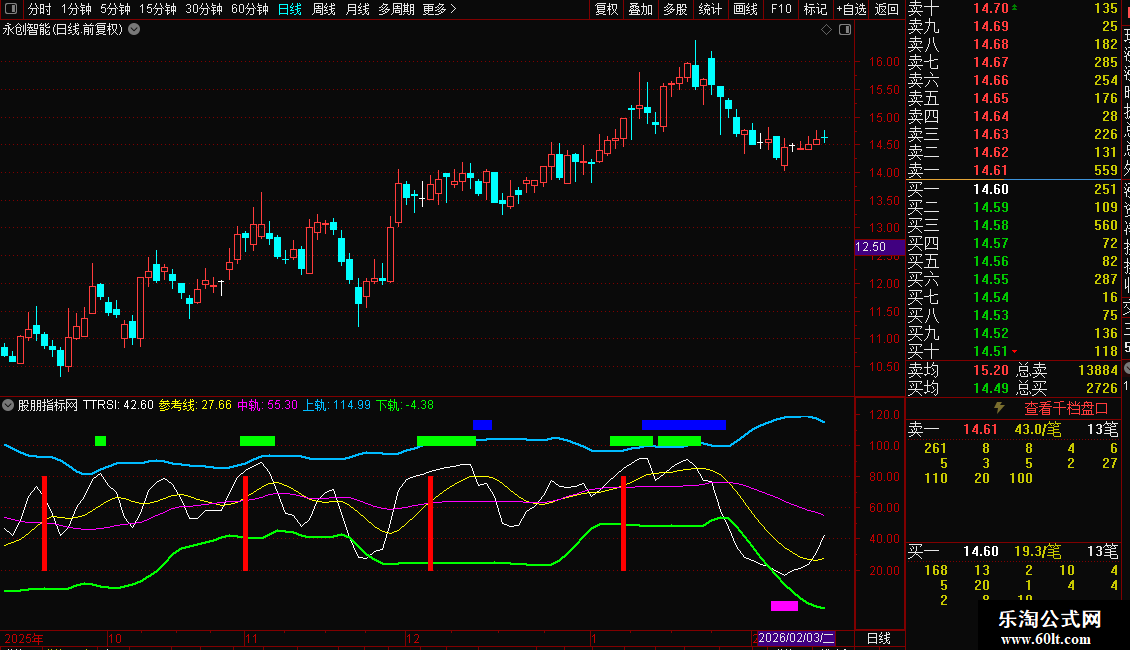Select the 60分钟 period tab
Image resolution: width=1130 pixels, height=650 pixels.
point(249,9)
